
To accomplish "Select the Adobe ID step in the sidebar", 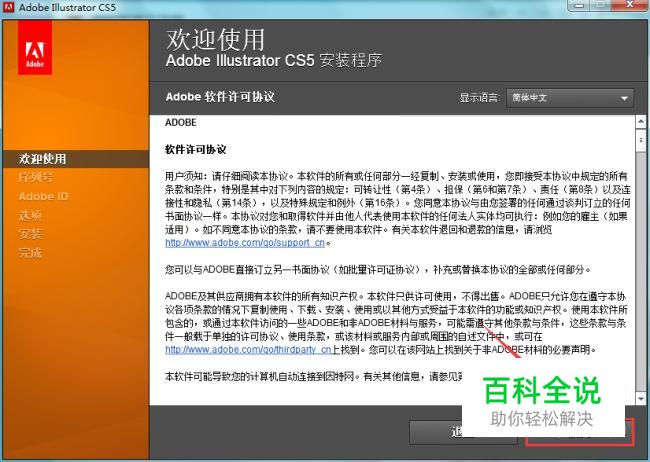I will (44, 196).
